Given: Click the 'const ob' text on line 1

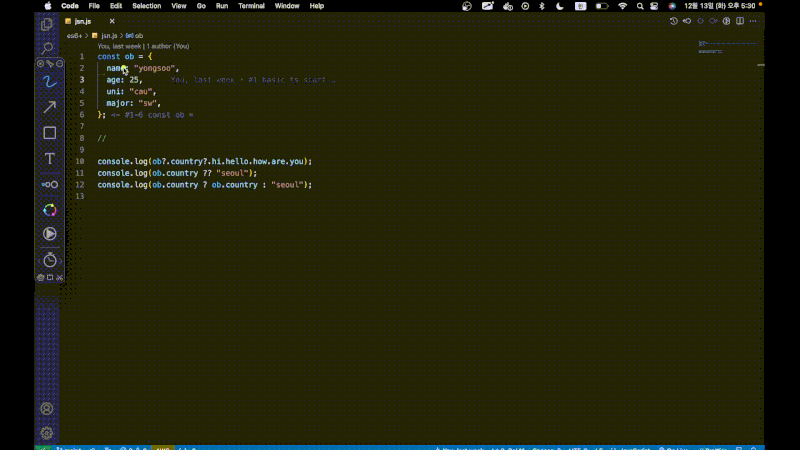Looking at the screenshot, I should coord(116,57).
